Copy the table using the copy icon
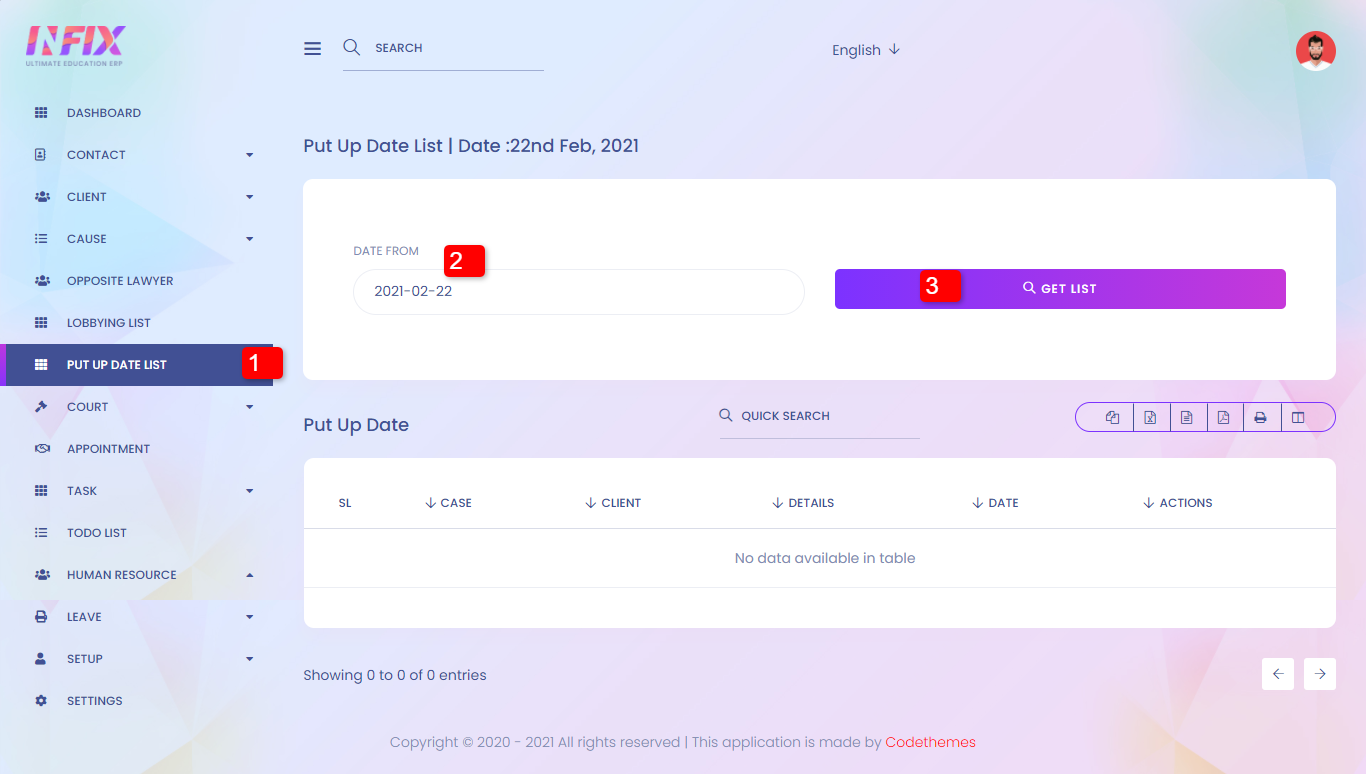This screenshot has height=774, width=1366. (x=1112, y=418)
